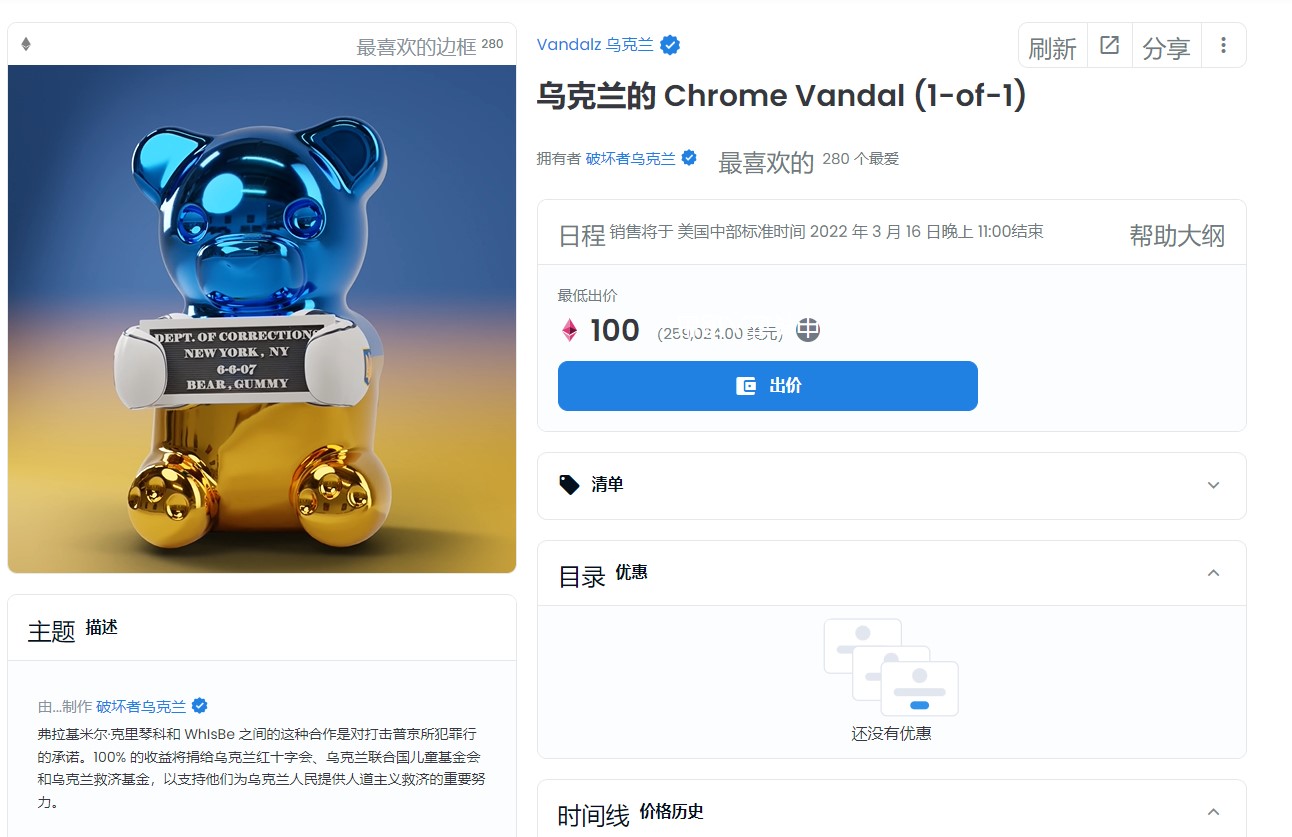1292x837 pixels.
Task: Click the blue 出价 bid button
Action: tap(767, 386)
